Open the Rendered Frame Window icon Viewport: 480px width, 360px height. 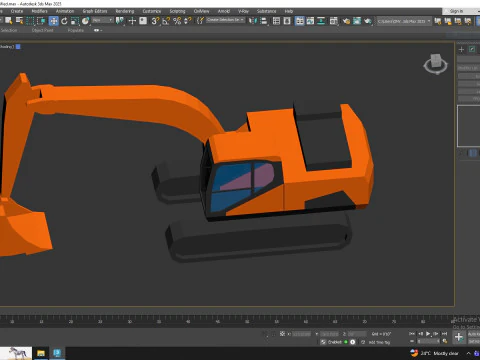[357, 21]
